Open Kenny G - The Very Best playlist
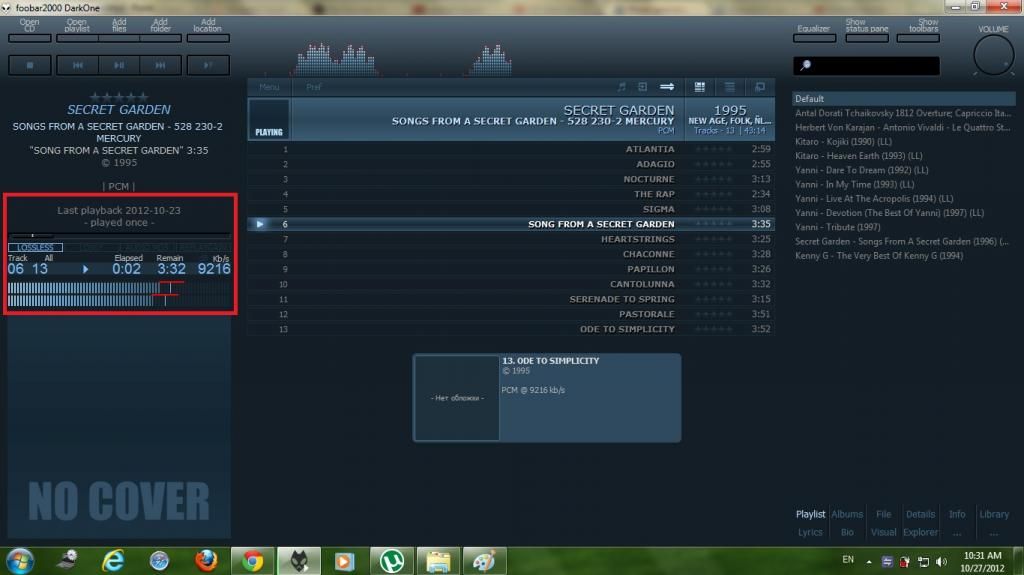1024x575 pixels. pyautogui.click(x=878, y=255)
